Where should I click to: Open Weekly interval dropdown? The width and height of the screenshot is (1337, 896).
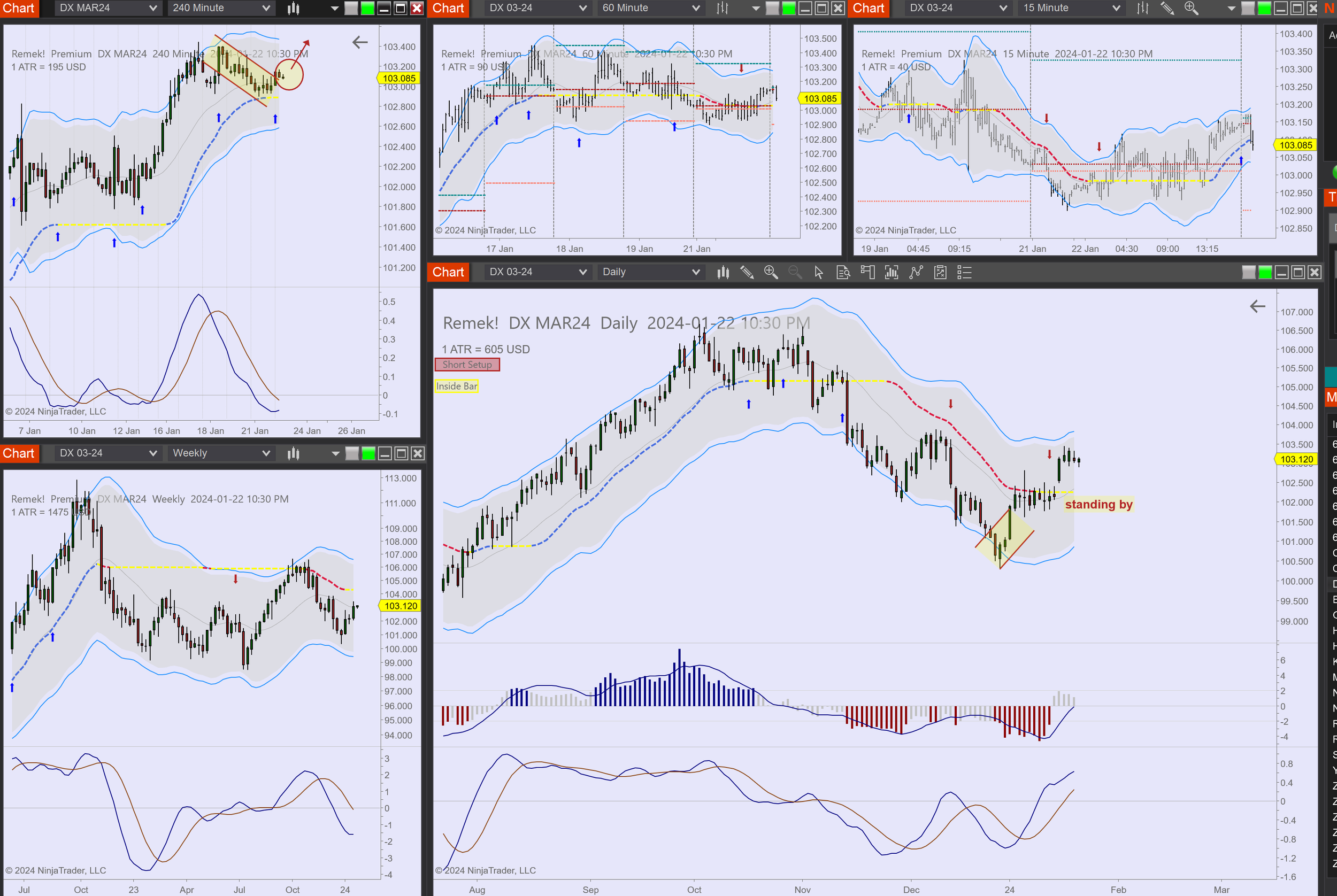coord(221,453)
